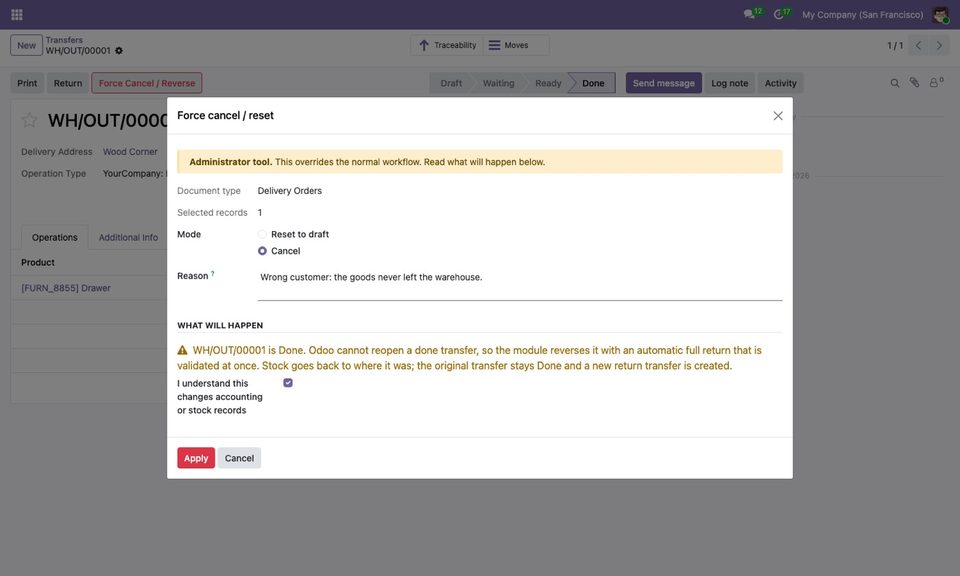The height and width of the screenshot is (576, 960).
Task: Go to the next record arrow
Action: pos(939,45)
